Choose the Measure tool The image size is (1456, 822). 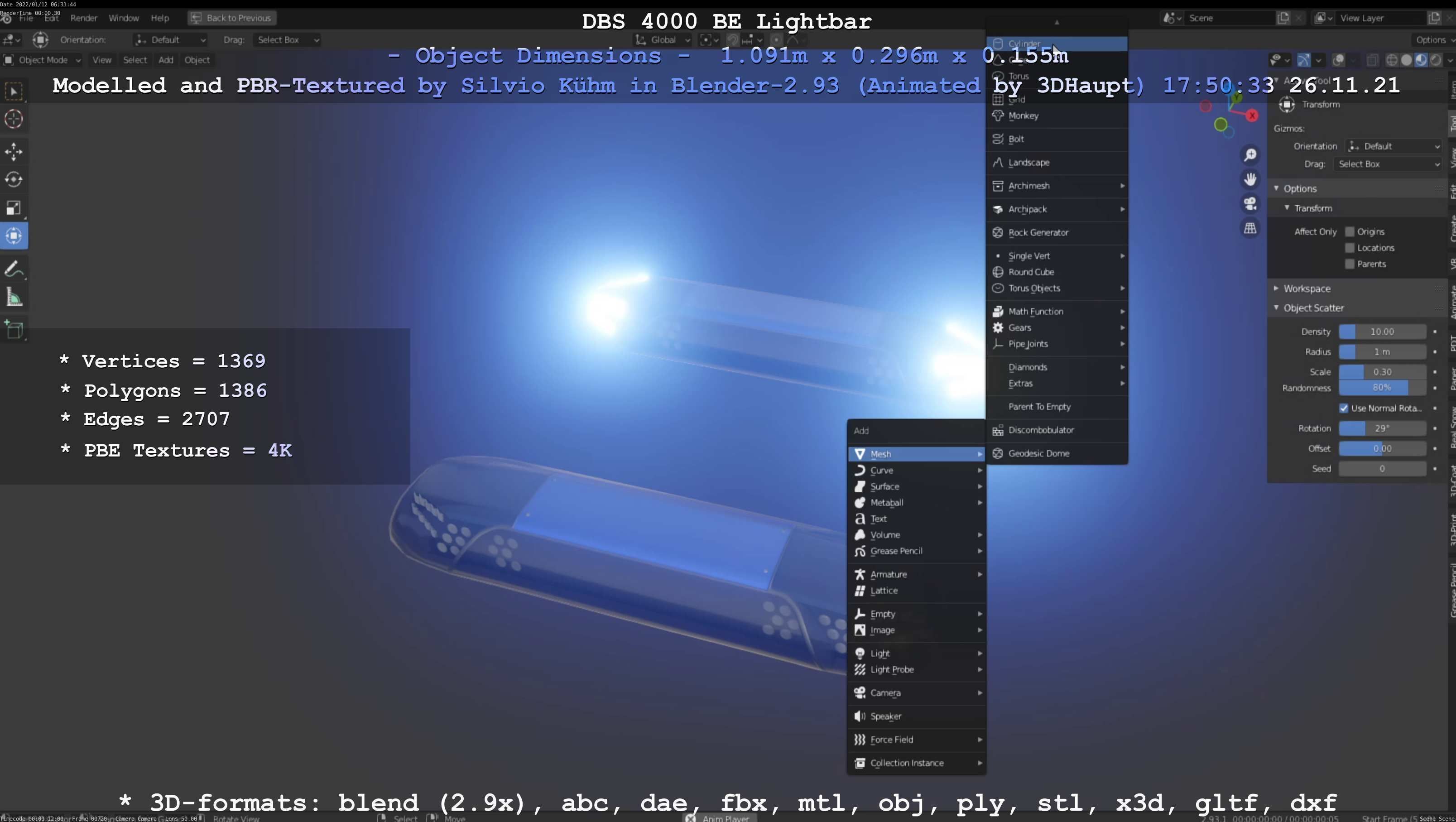[14, 298]
